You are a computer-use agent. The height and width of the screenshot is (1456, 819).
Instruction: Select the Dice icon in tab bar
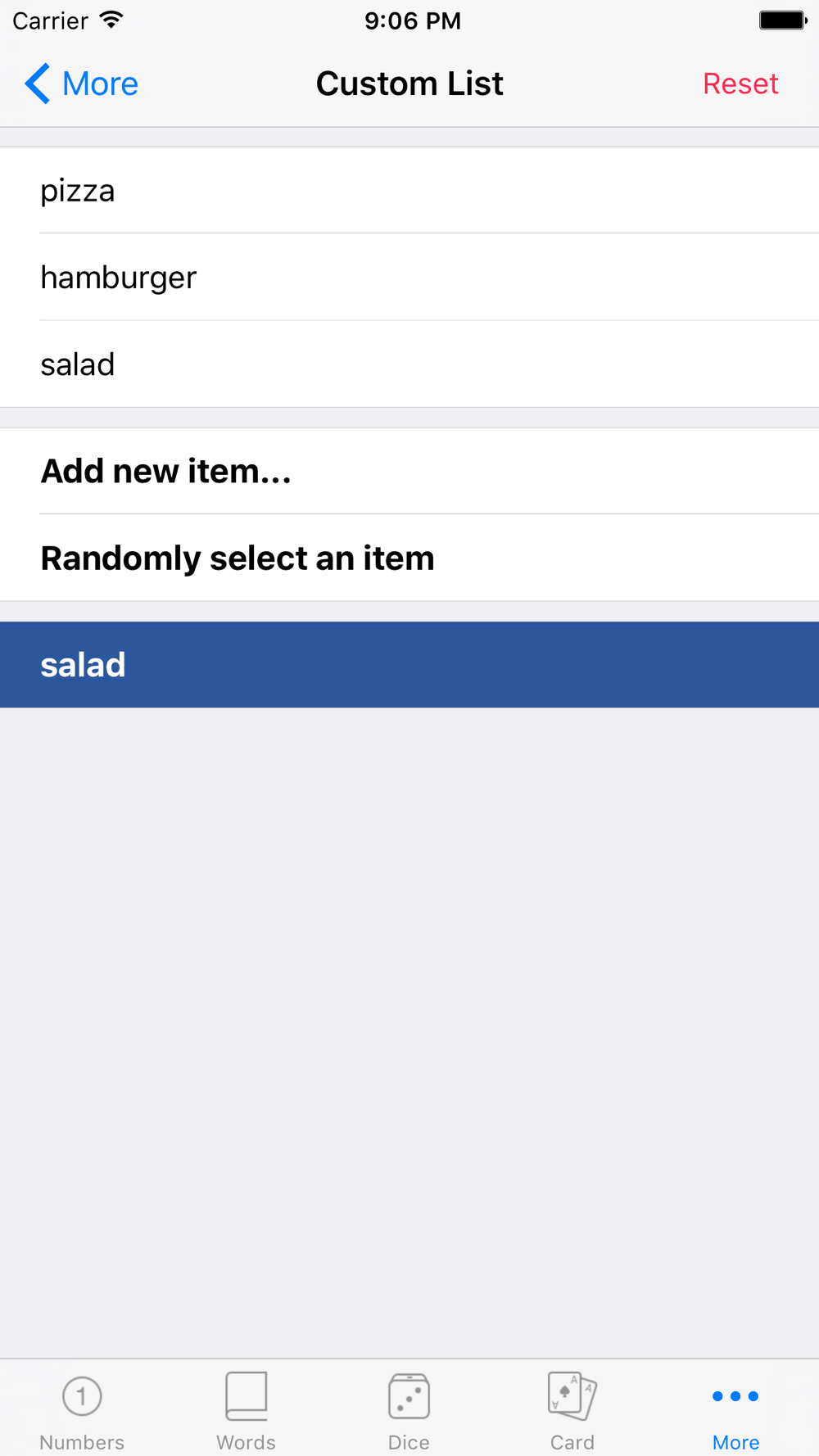409,1396
